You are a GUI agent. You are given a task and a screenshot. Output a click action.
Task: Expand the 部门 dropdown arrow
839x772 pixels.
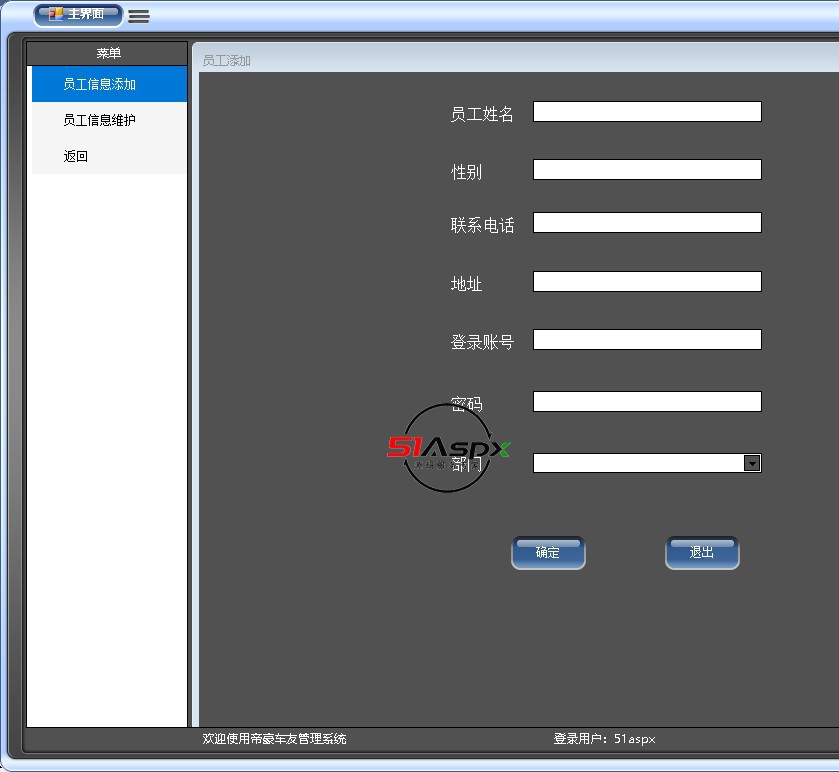752,463
